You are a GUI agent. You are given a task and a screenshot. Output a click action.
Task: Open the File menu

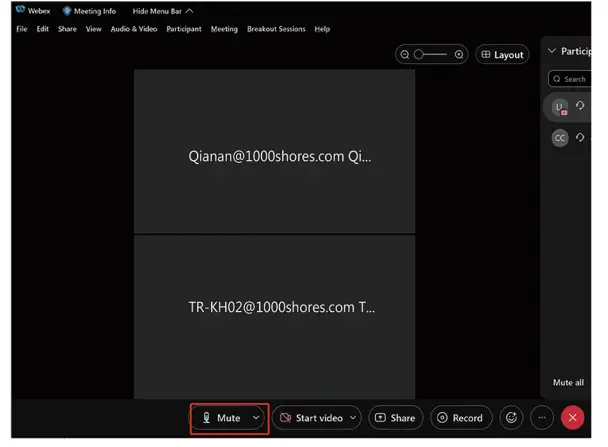coord(22,29)
